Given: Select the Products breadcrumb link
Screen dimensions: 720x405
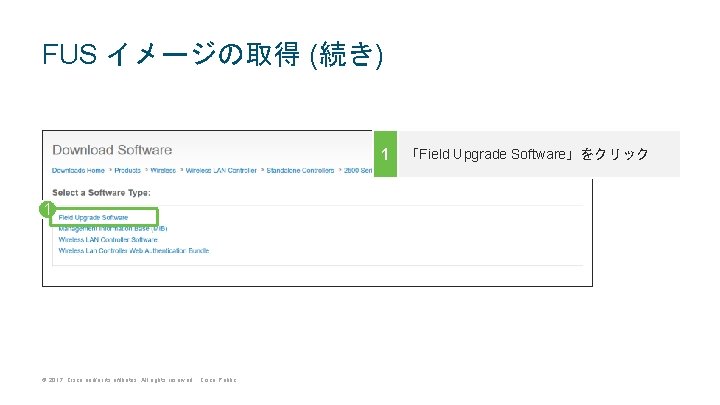Looking at the screenshot, I should 127,170.
